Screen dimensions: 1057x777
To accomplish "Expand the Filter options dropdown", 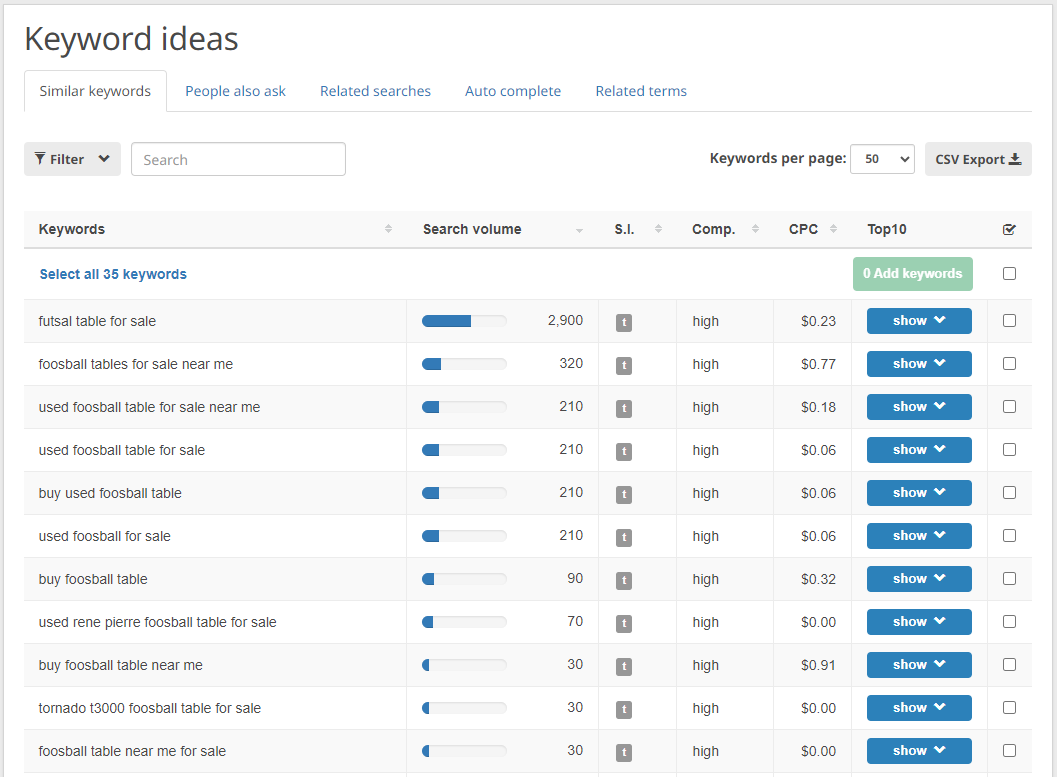I will coord(102,158).
